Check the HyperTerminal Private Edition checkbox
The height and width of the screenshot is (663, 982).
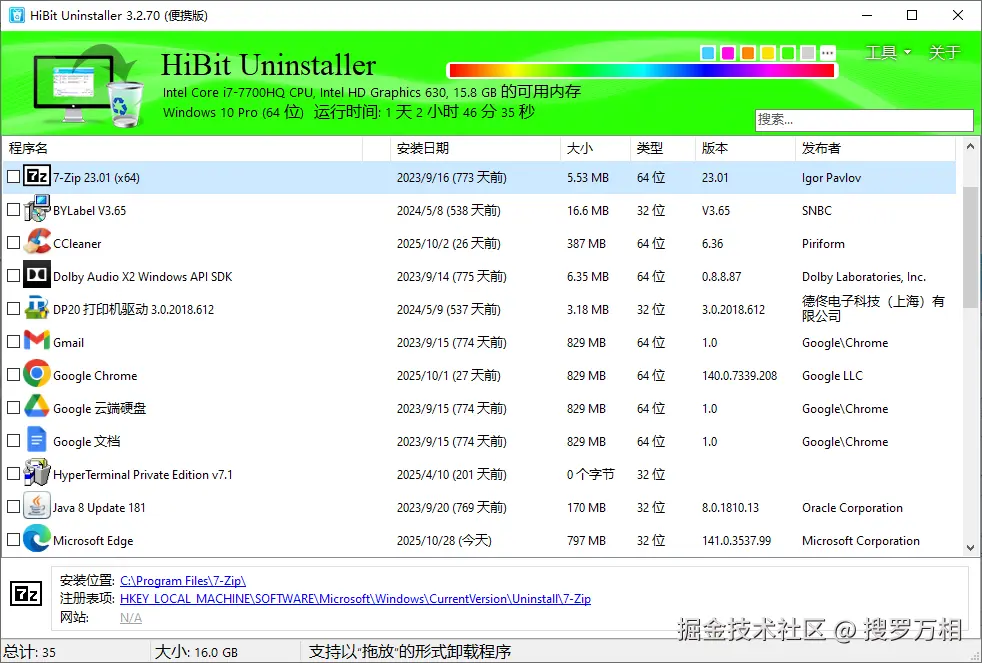tap(13, 474)
